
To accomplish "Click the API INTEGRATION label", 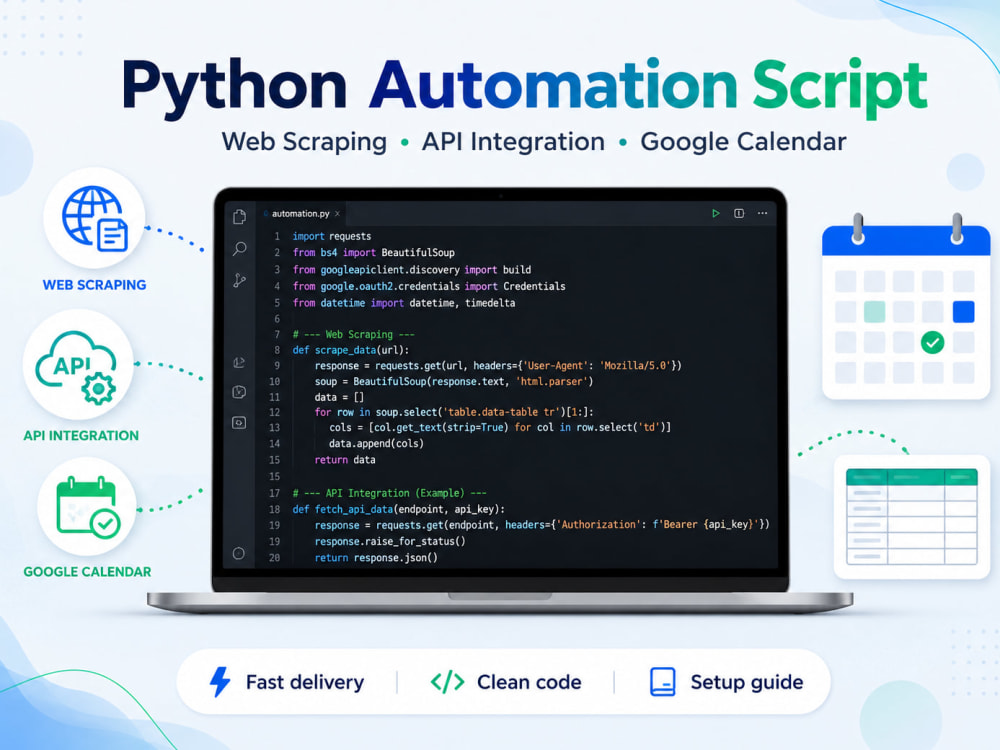I will (x=81, y=436).
